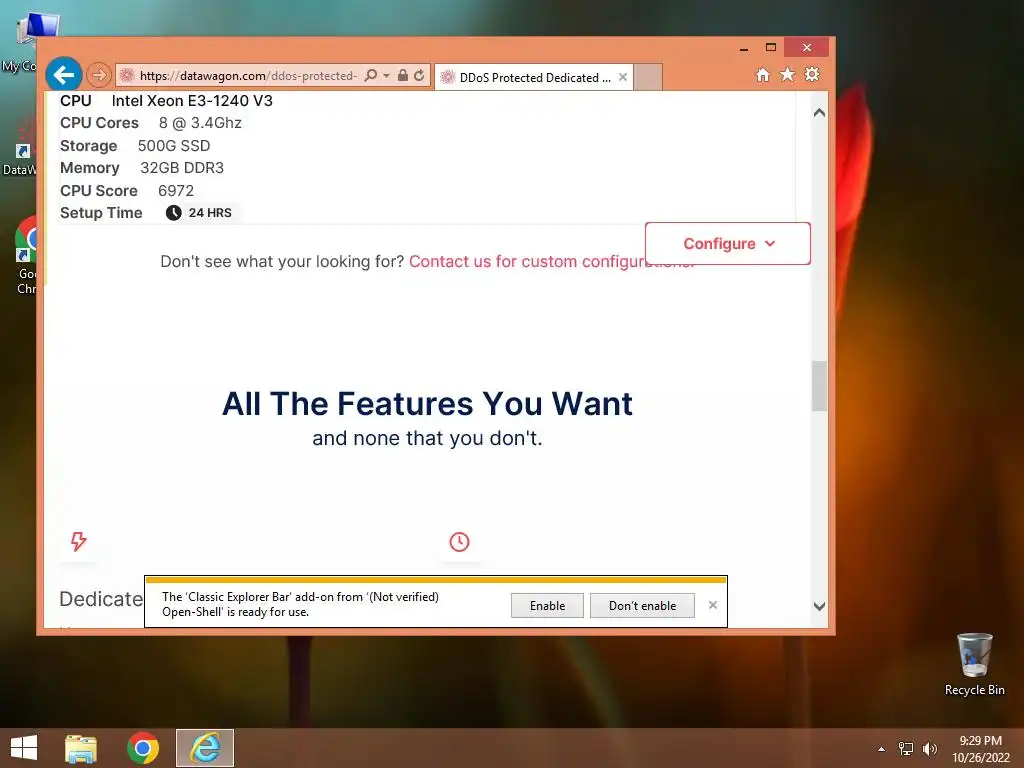This screenshot has width=1024, height=768.
Task: Open Google Chrome from the taskbar
Action: click(143, 748)
